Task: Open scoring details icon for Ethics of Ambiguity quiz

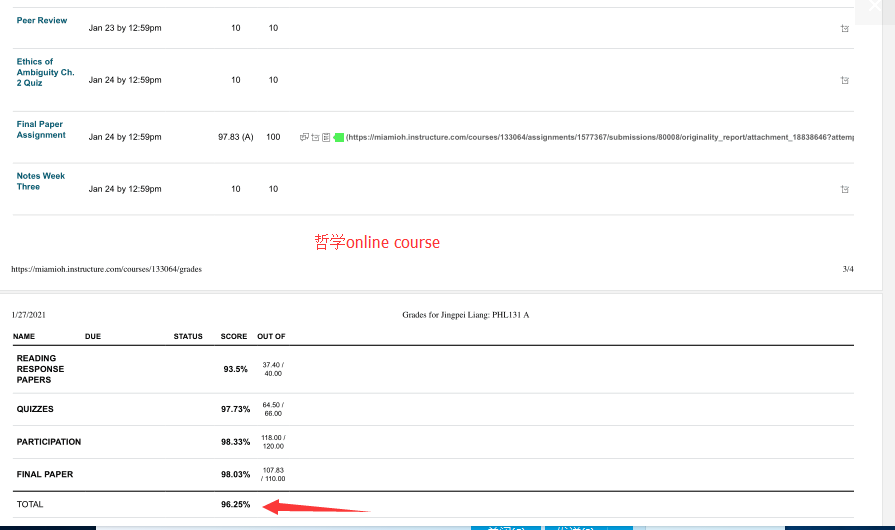Action: (x=845, y=80)
